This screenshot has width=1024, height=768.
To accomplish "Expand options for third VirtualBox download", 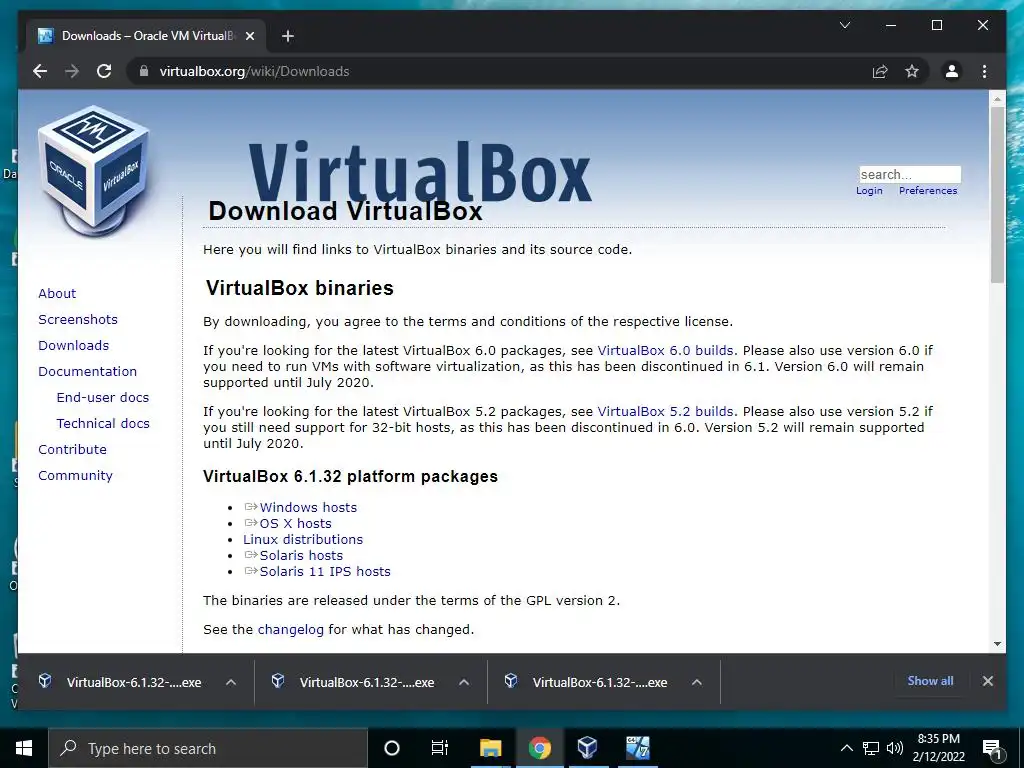I will 697,682.
